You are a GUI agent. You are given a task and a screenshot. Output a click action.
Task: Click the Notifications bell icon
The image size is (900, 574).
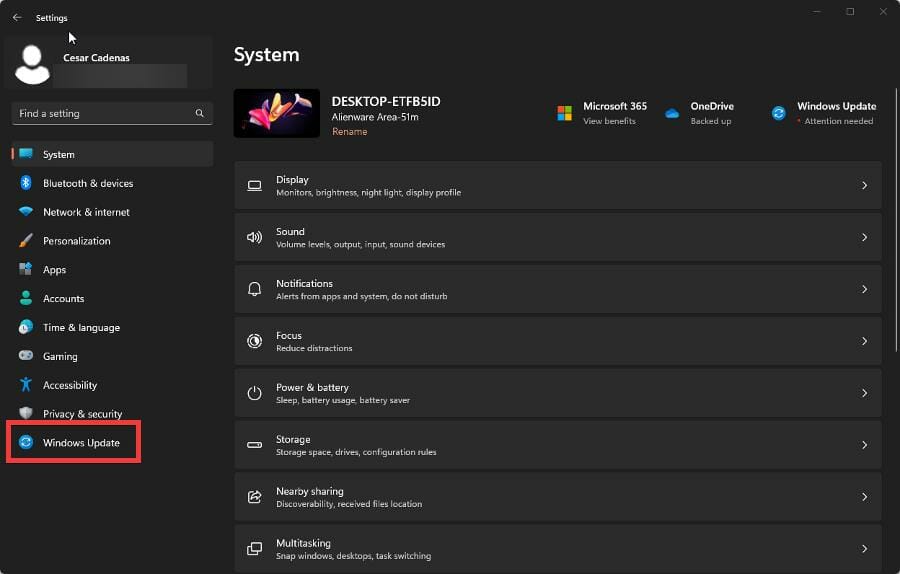[254, 289]
